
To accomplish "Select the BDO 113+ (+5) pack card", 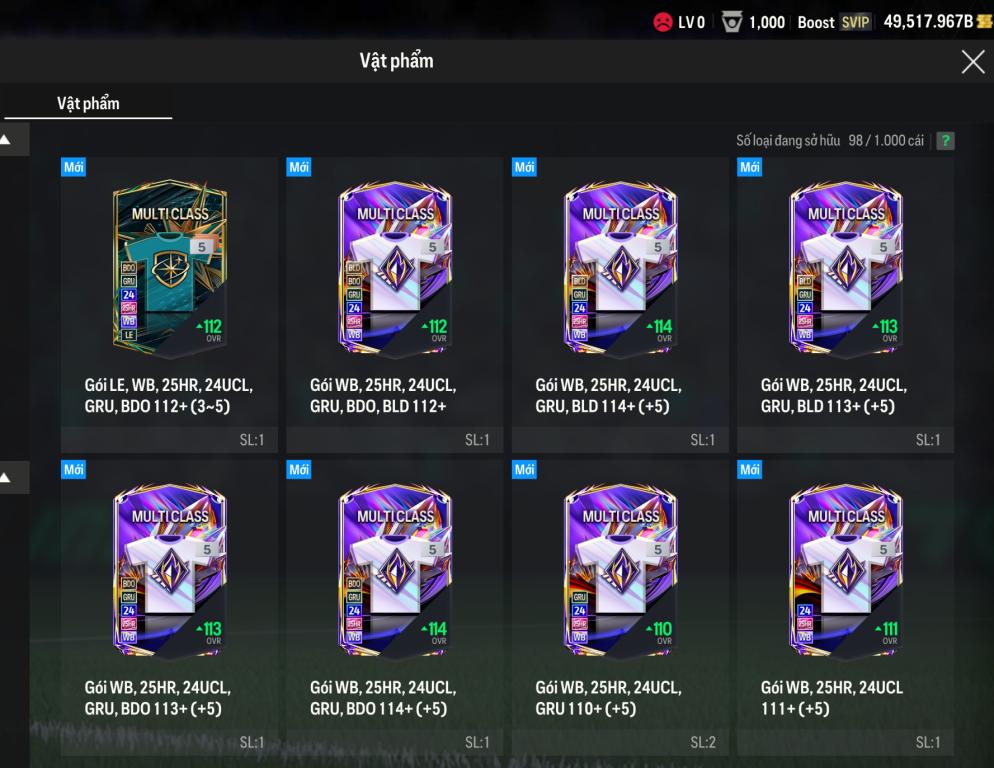I will coord(169,608).
